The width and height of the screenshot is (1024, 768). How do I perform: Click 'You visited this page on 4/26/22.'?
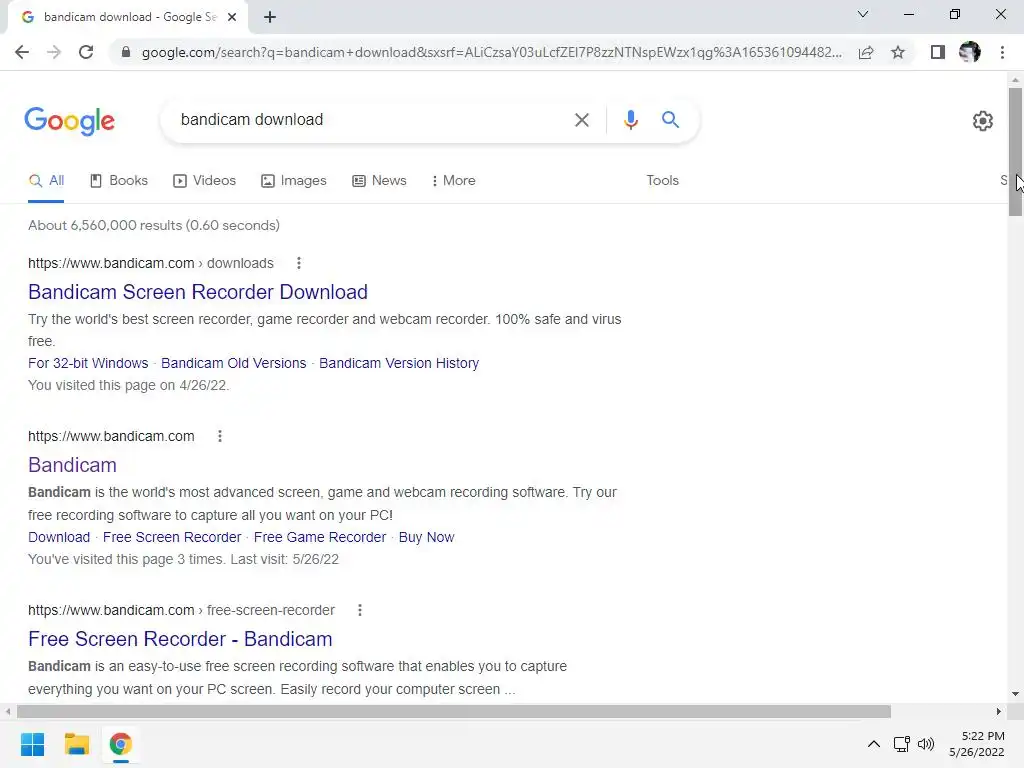129,385
